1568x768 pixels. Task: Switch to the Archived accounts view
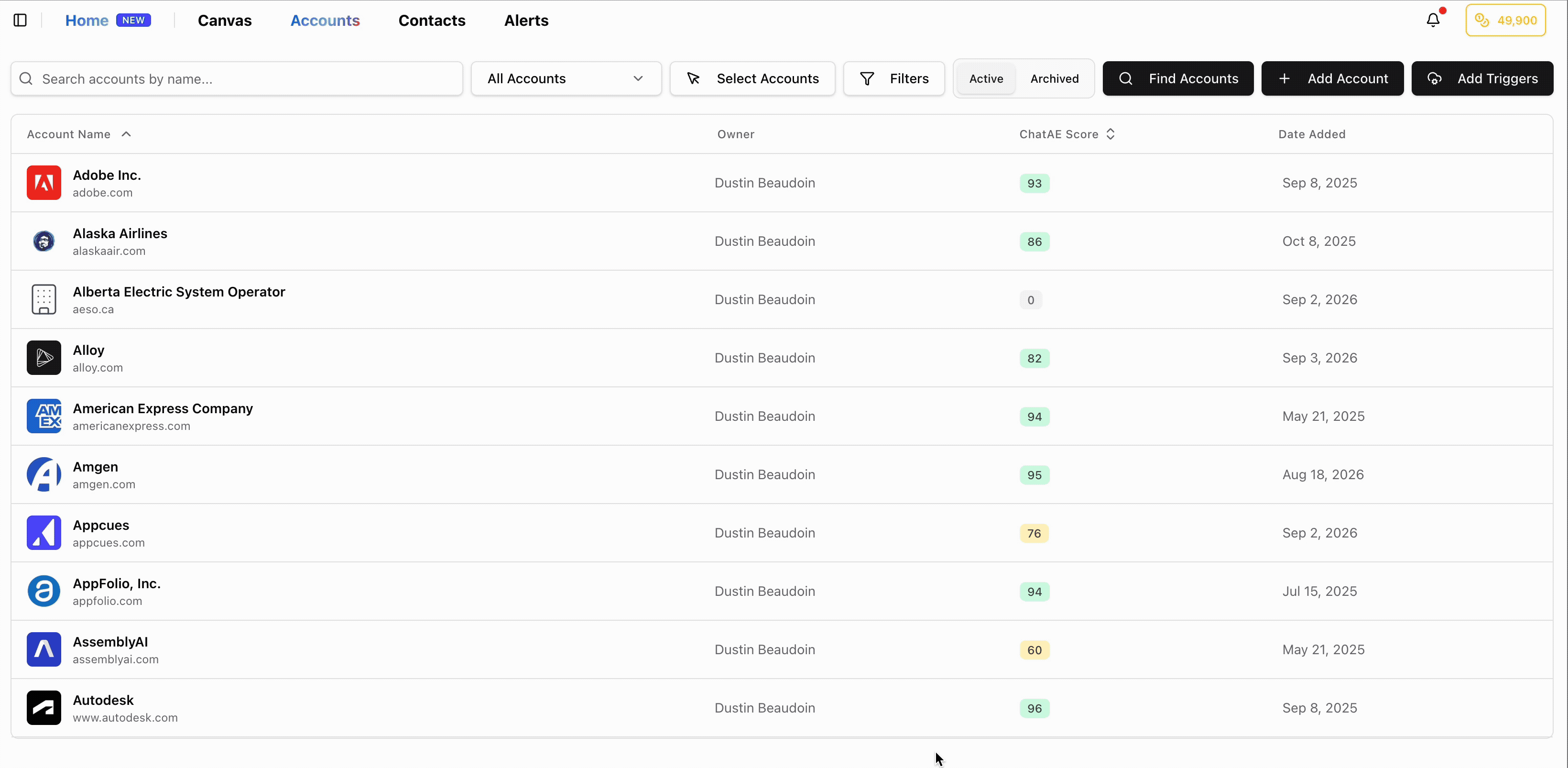(x=1054, y=78)
